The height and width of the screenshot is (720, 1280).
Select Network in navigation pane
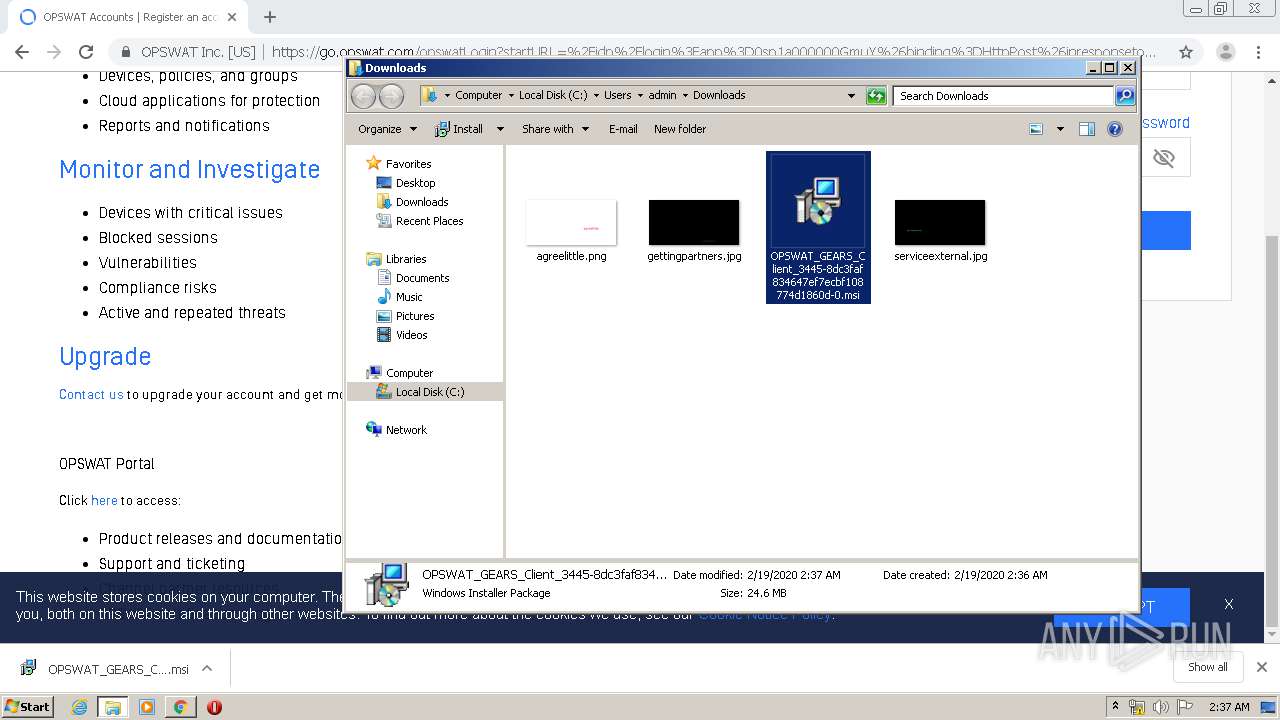coord(397,430)
